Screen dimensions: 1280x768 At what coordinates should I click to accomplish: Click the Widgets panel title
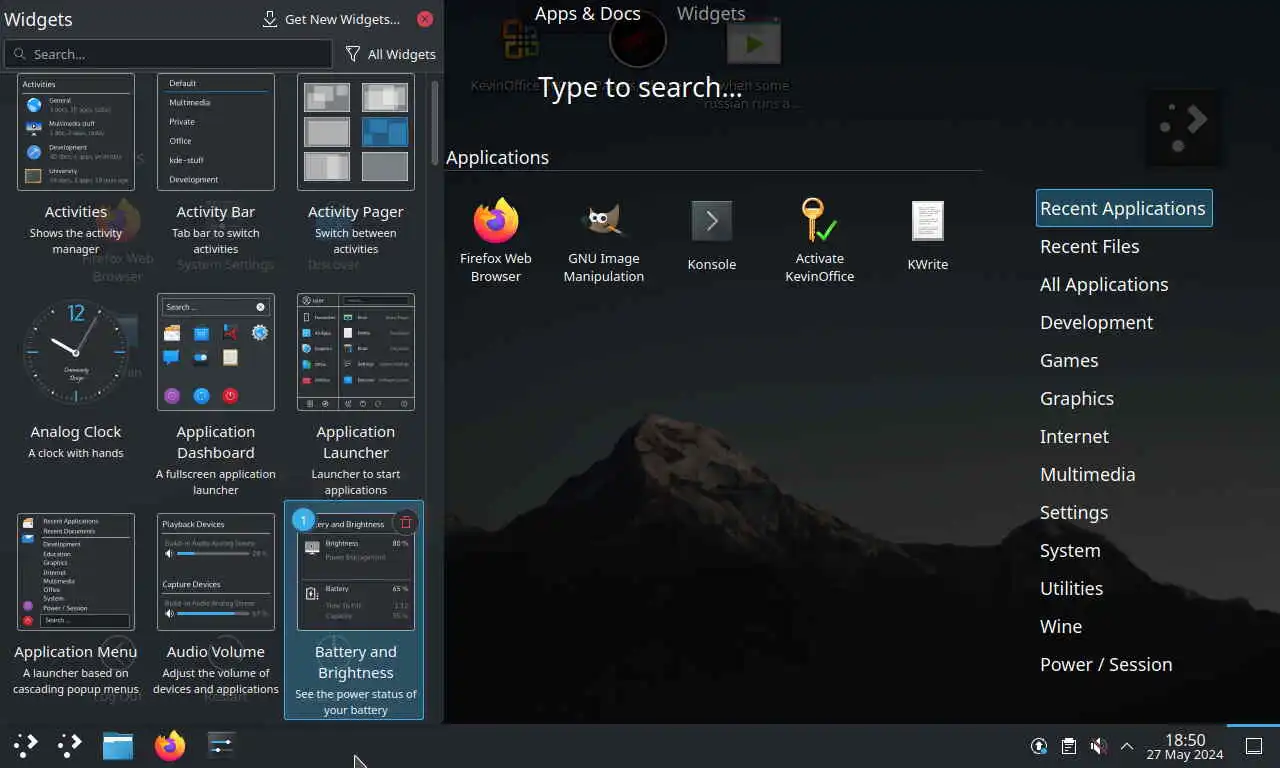click(x=38, y=19)
